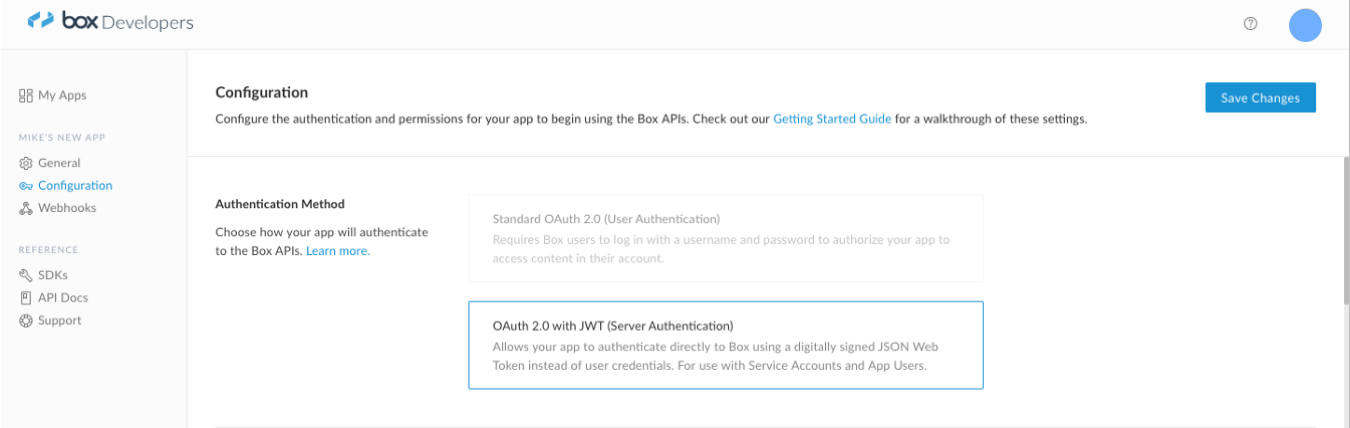Viewport: 1350px width, 428px height.
Task: Click the API Docs document icon
Action: click(x=26, y=298)
